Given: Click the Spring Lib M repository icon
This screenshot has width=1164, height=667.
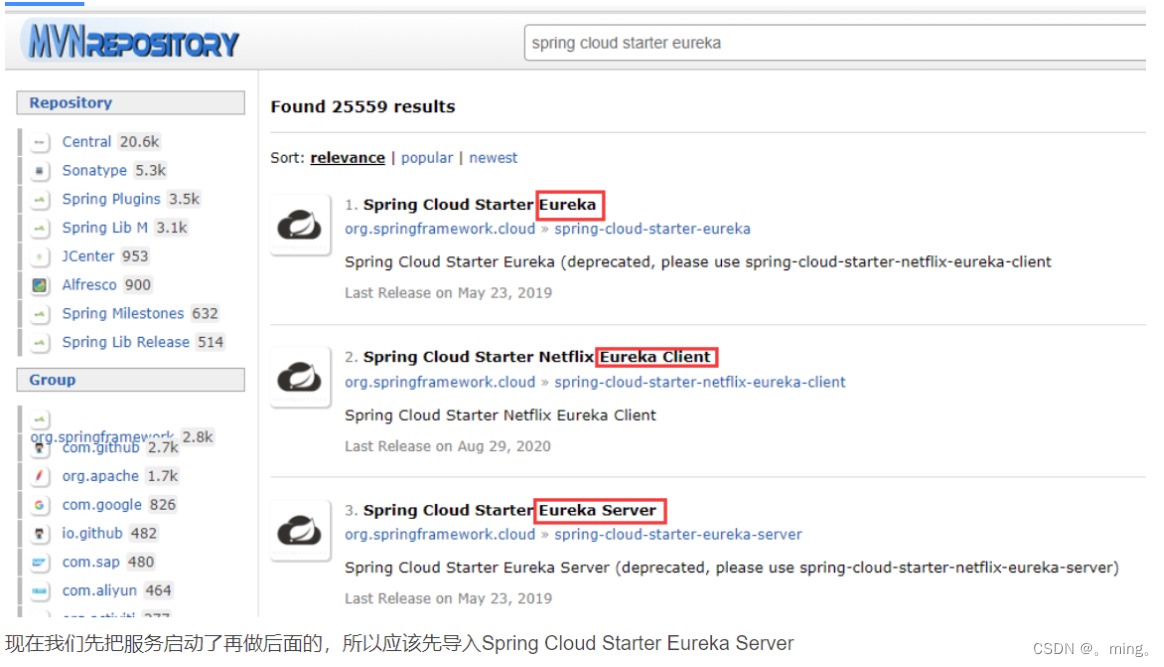Looking at the screenshot, I should coord(40,228).
